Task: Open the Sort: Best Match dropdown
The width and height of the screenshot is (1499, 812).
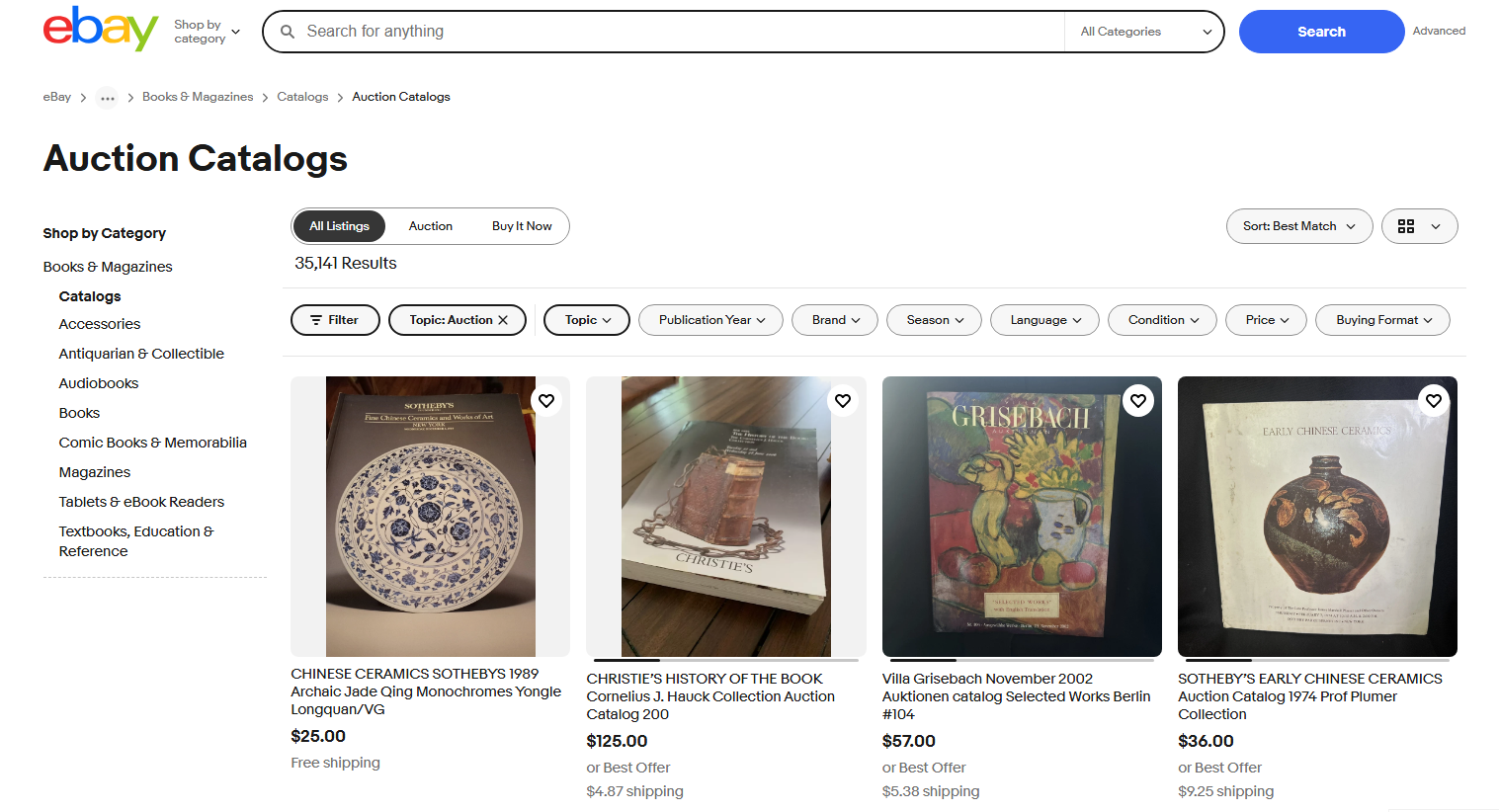Action: 1298,226
